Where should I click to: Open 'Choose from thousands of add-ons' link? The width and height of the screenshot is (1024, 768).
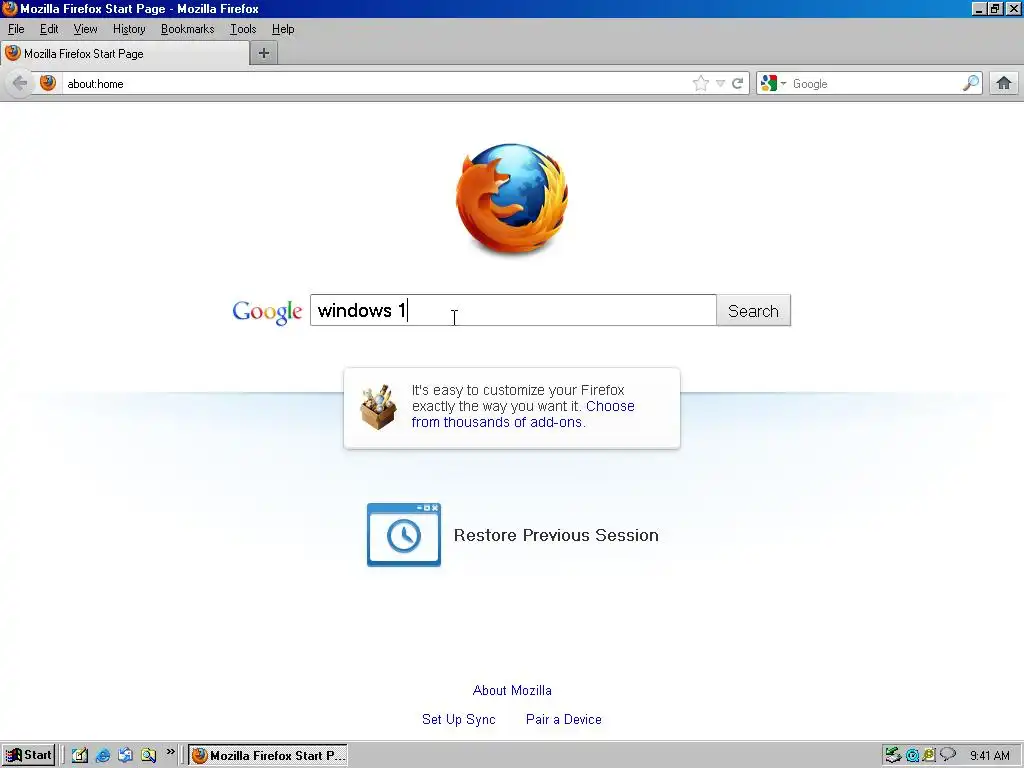pos(522,414)
